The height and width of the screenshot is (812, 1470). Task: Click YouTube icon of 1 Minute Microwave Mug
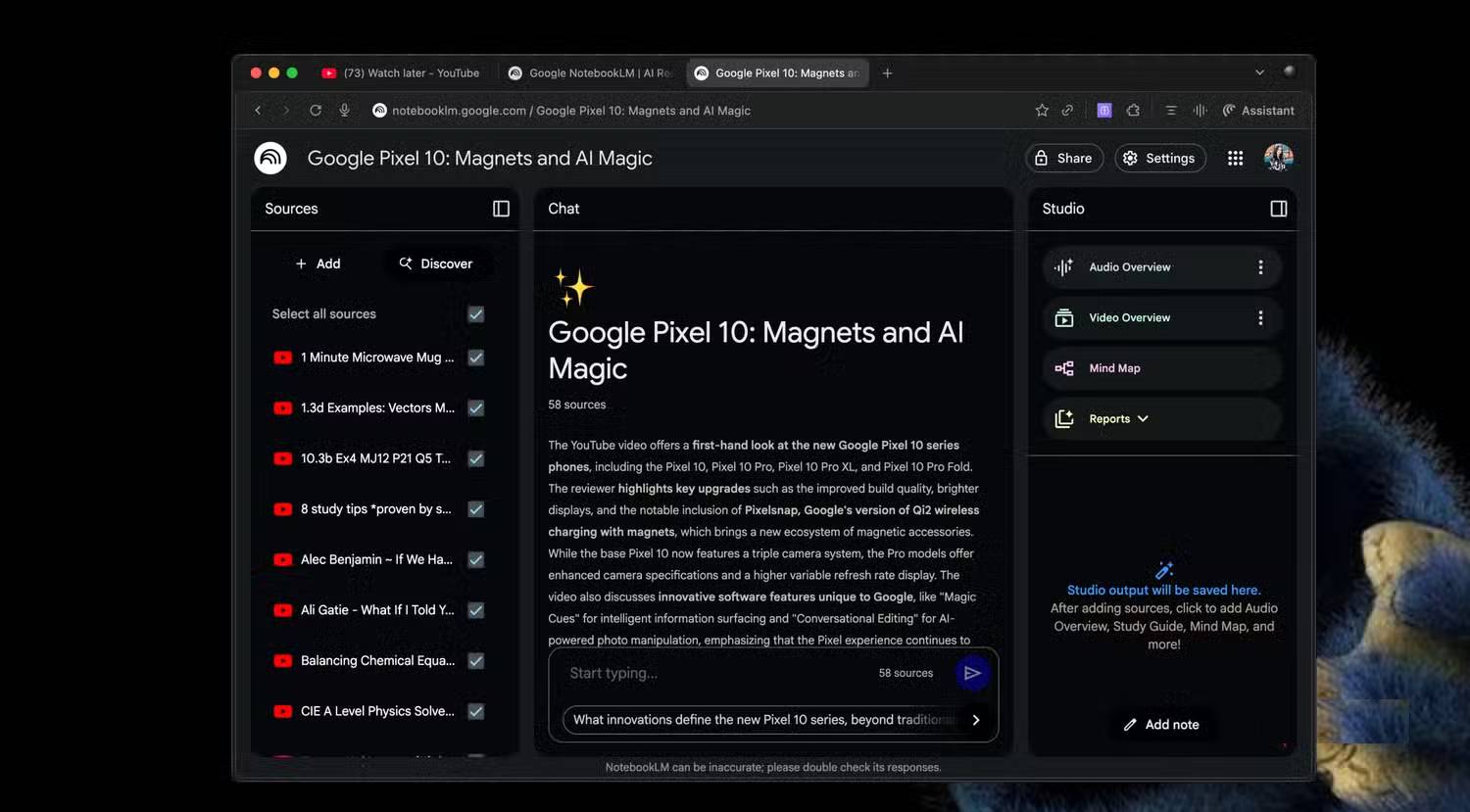[283, 358]
